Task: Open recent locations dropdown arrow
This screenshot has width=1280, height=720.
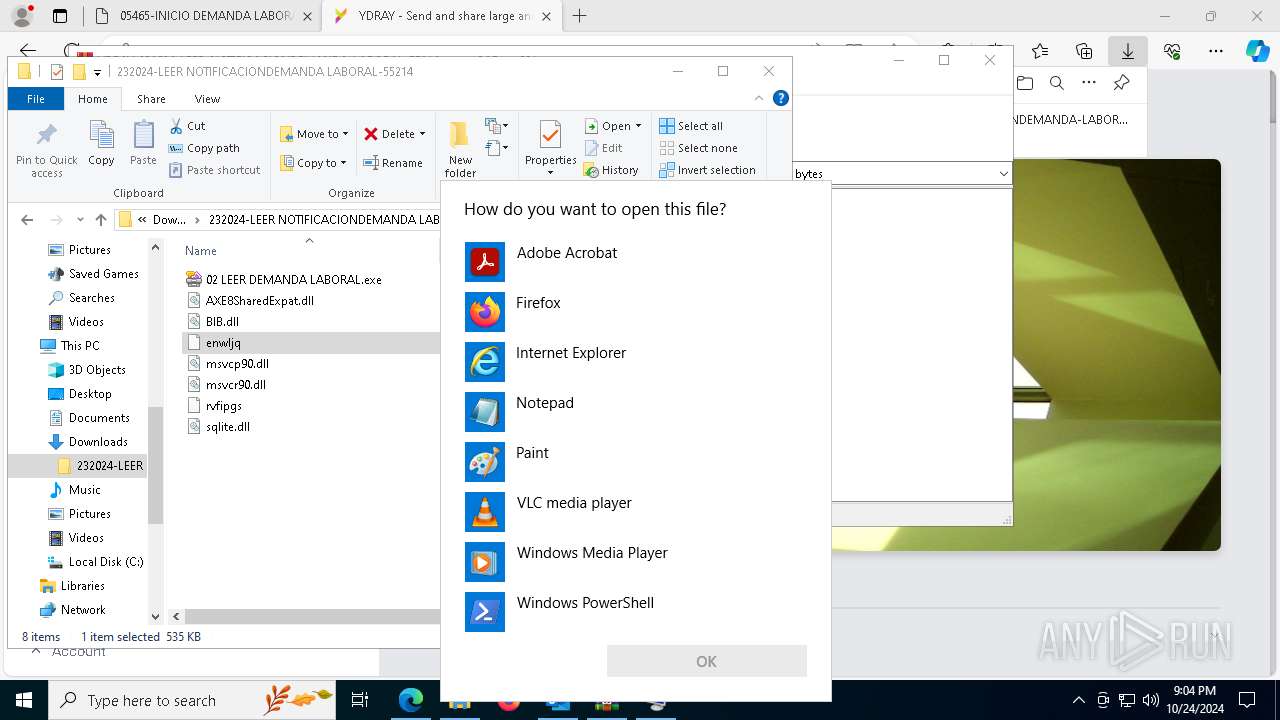Action: (x=78, y=220)
